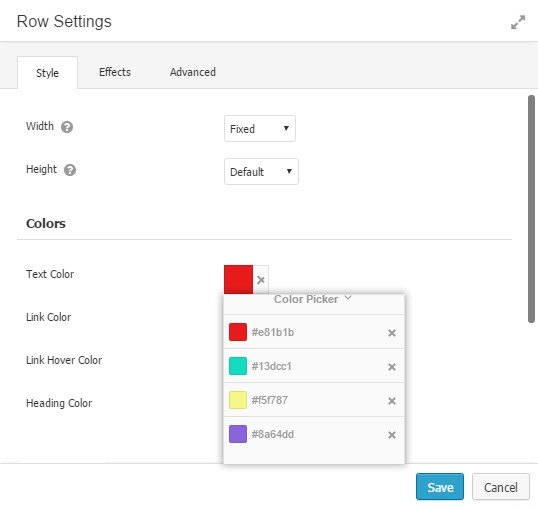Viewport: 538px width, 509px height.
Task: Save the row settings
Action: (440, 487)
